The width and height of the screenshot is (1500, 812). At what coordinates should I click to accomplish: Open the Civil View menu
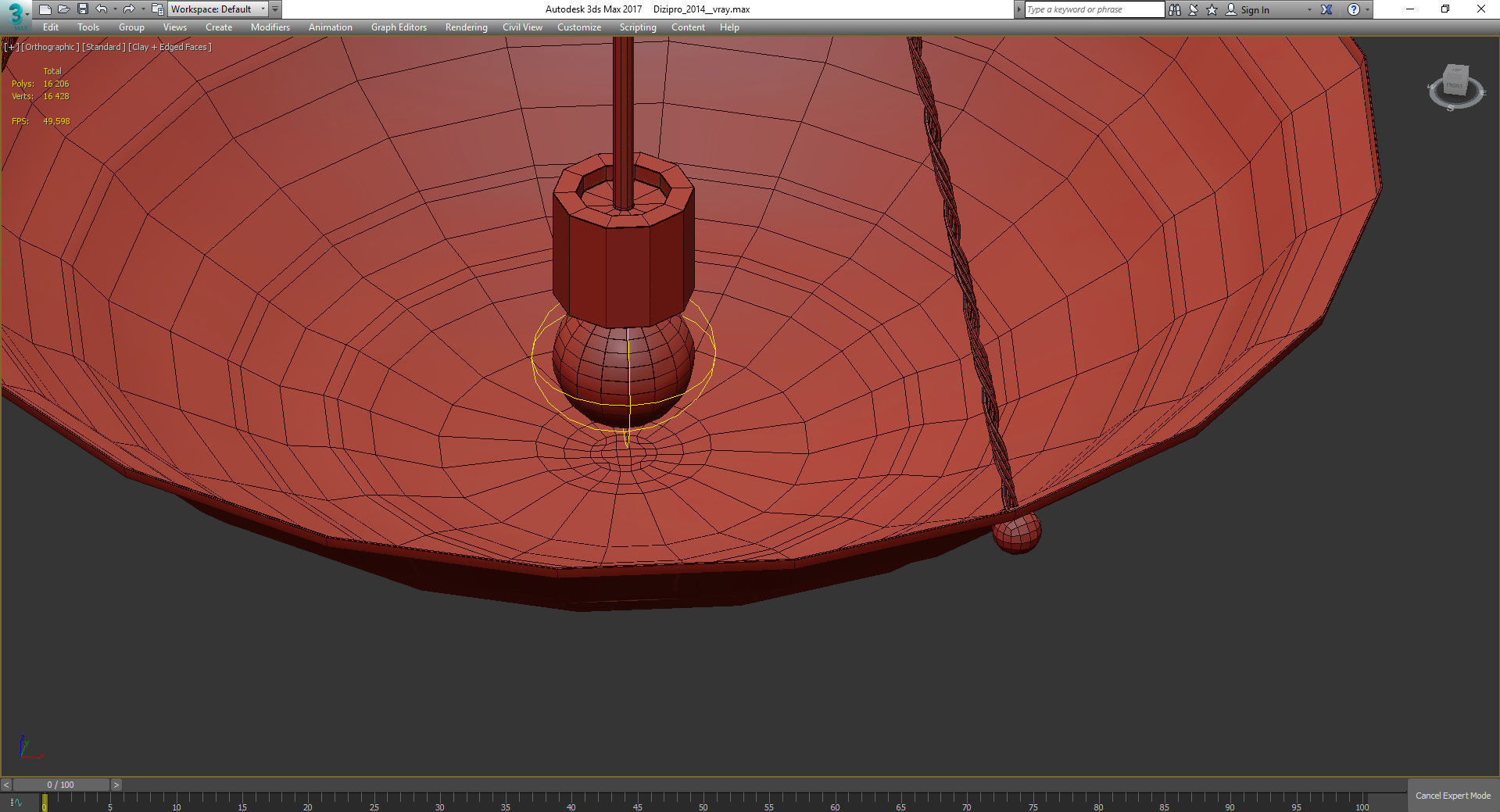coord(522,27)
